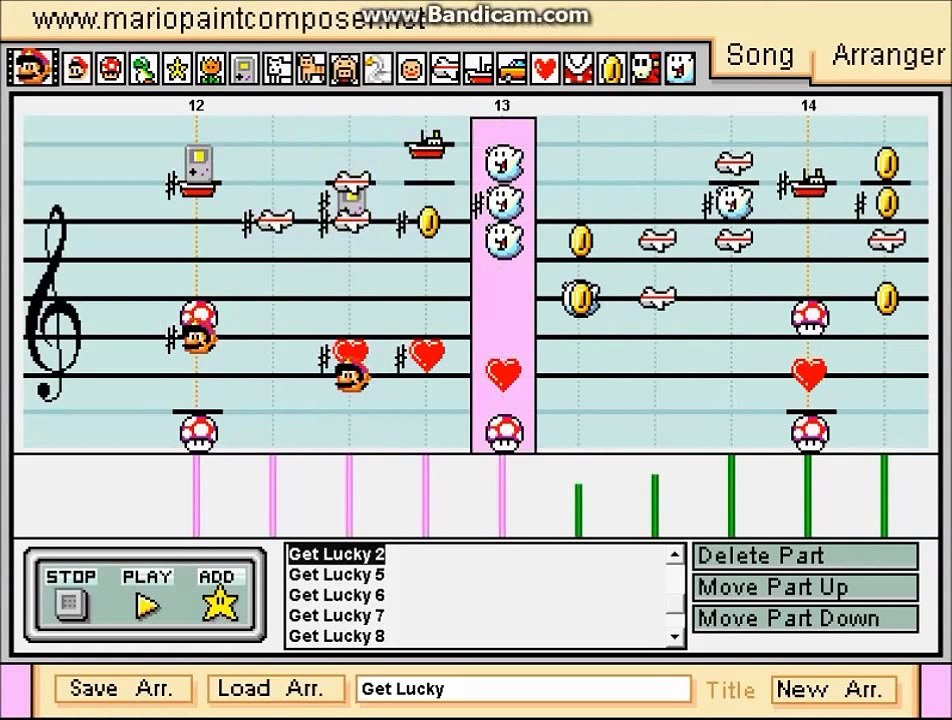The height and width of the screenshot is (720, 952).
Task: Click the Game Boy note at measure 12
Action: (x=198, y=163)
